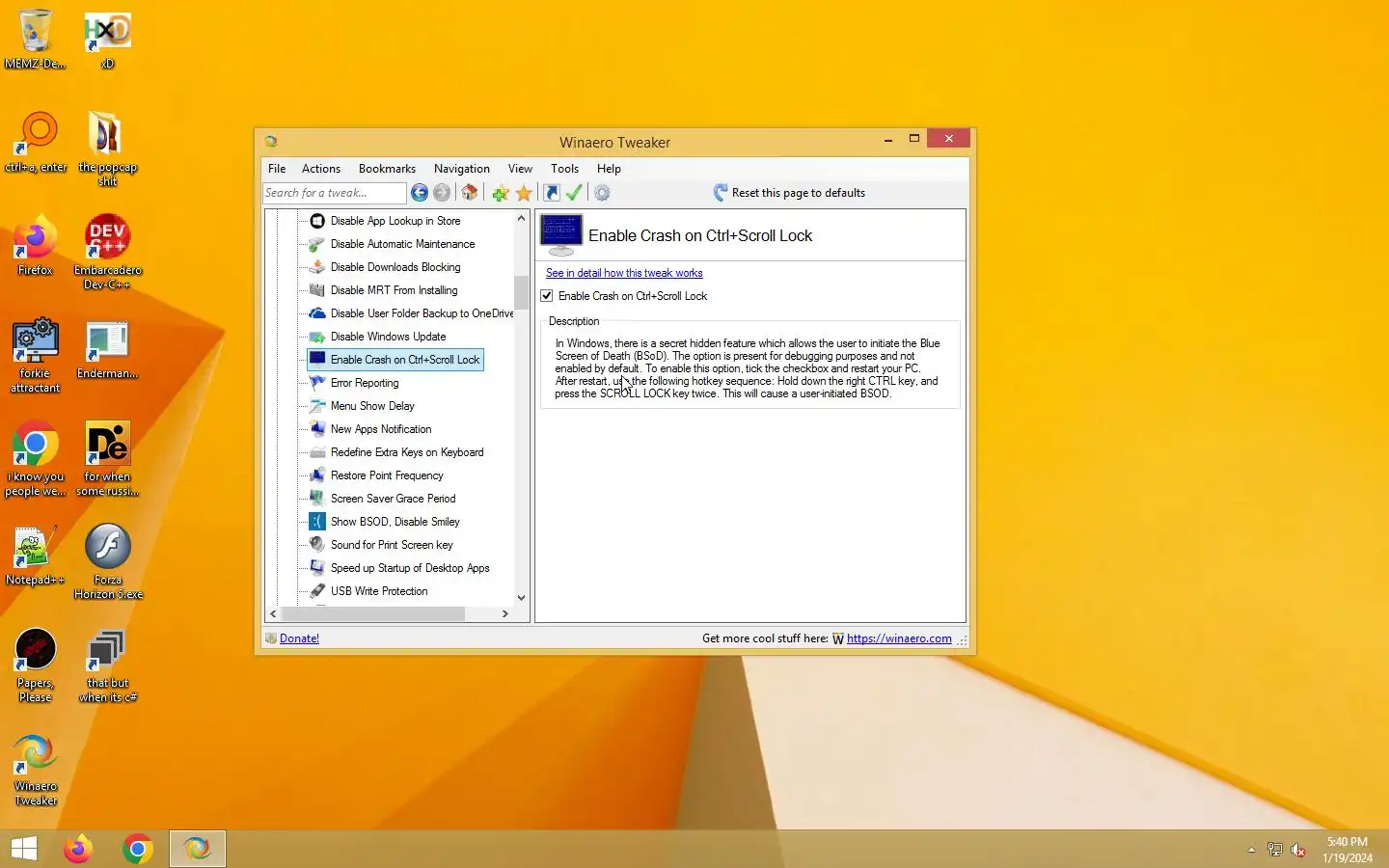Select the Notepad++ desktop shortcut
Screen dimensions: 1389x868
[x=36, y=556]
